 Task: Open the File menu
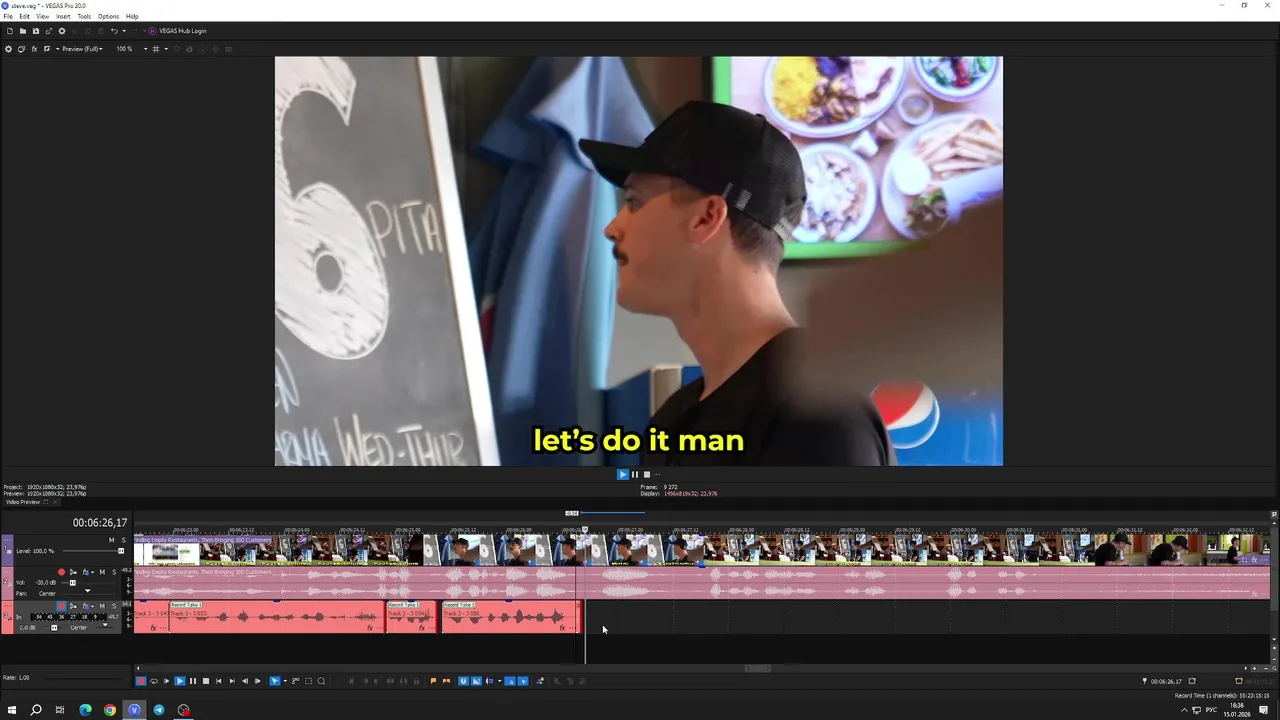[8, 16]
